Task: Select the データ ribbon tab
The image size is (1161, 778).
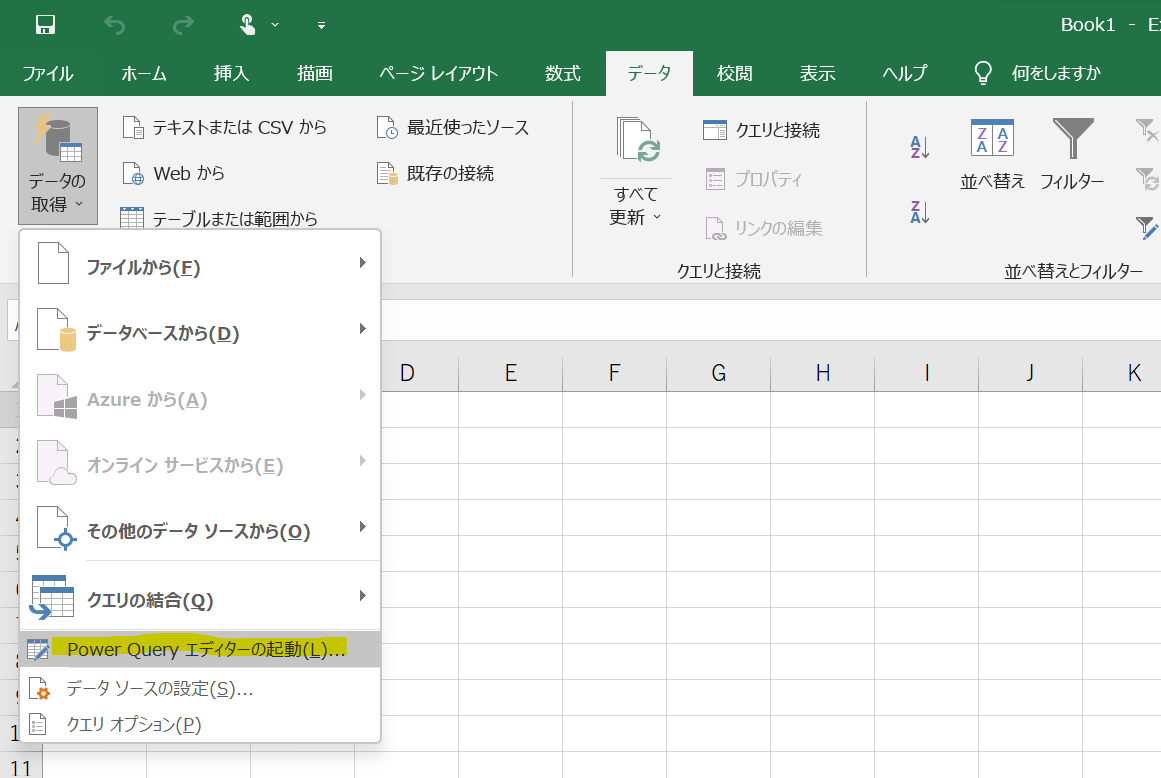Action: [649, 73]
